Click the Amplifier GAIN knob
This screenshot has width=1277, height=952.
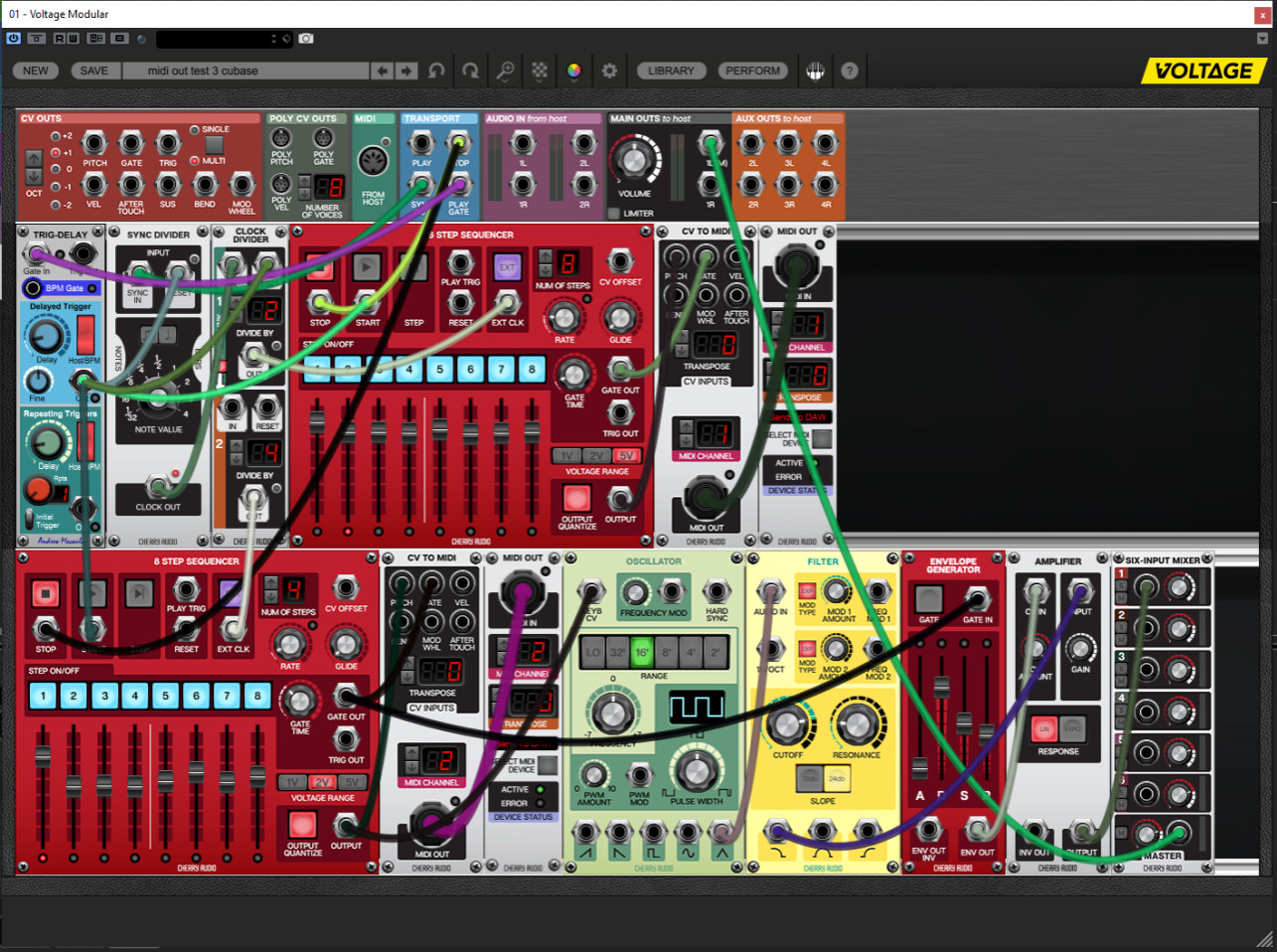1080,648
